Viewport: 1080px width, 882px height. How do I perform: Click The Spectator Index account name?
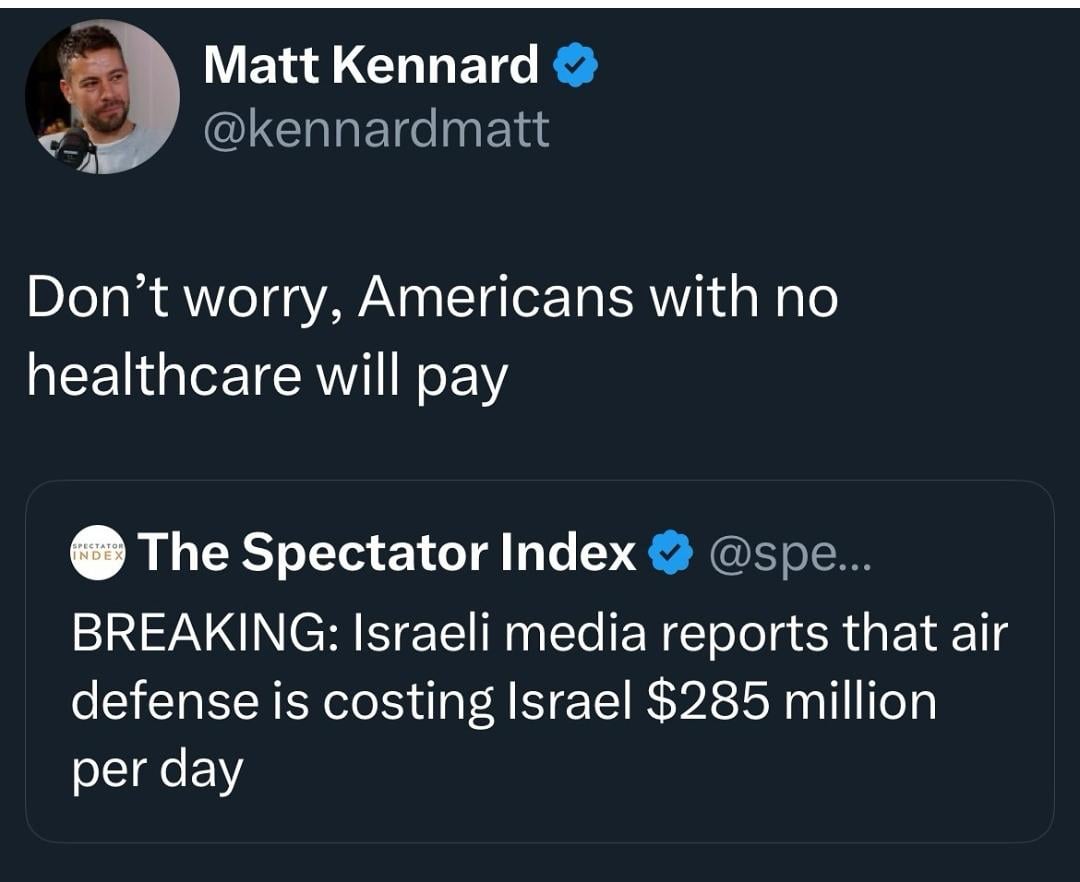388,552
